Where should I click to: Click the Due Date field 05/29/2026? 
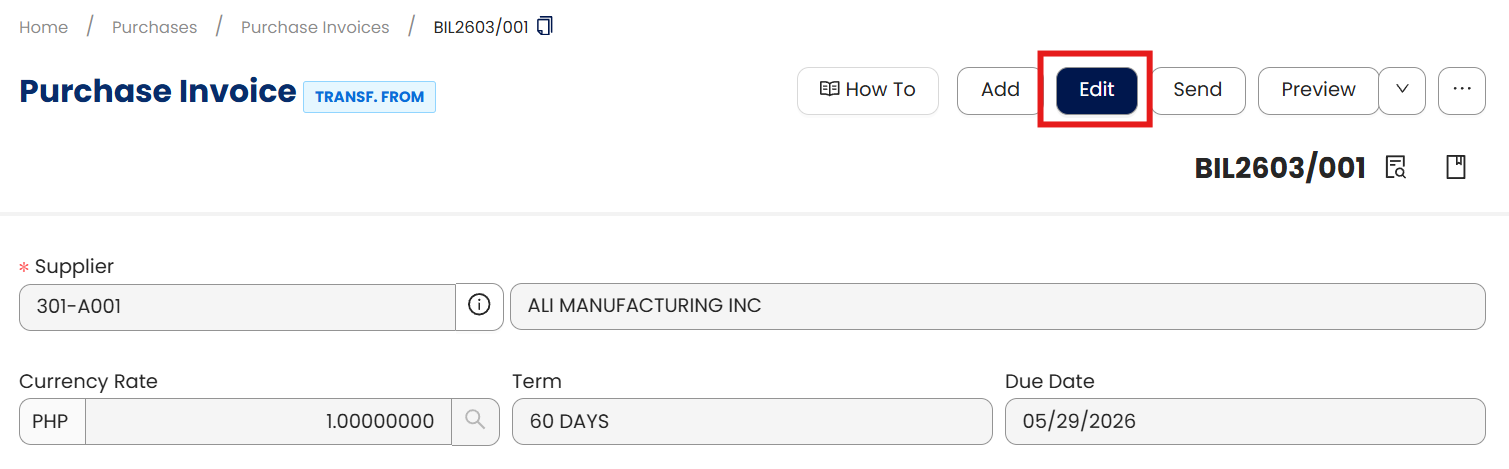(1244, 421)
